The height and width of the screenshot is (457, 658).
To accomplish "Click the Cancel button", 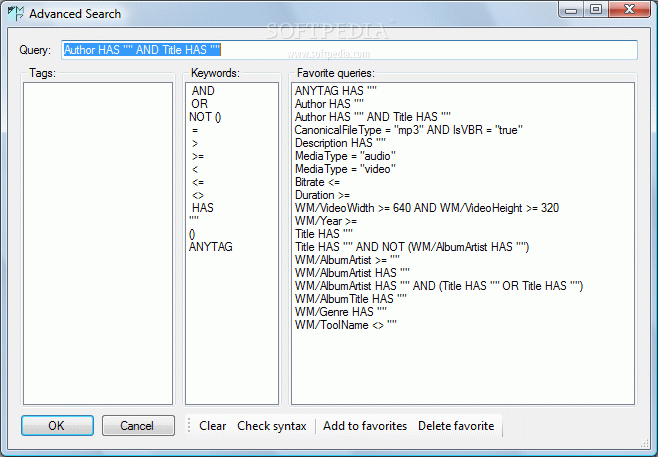I will click(x=138, y=426).
